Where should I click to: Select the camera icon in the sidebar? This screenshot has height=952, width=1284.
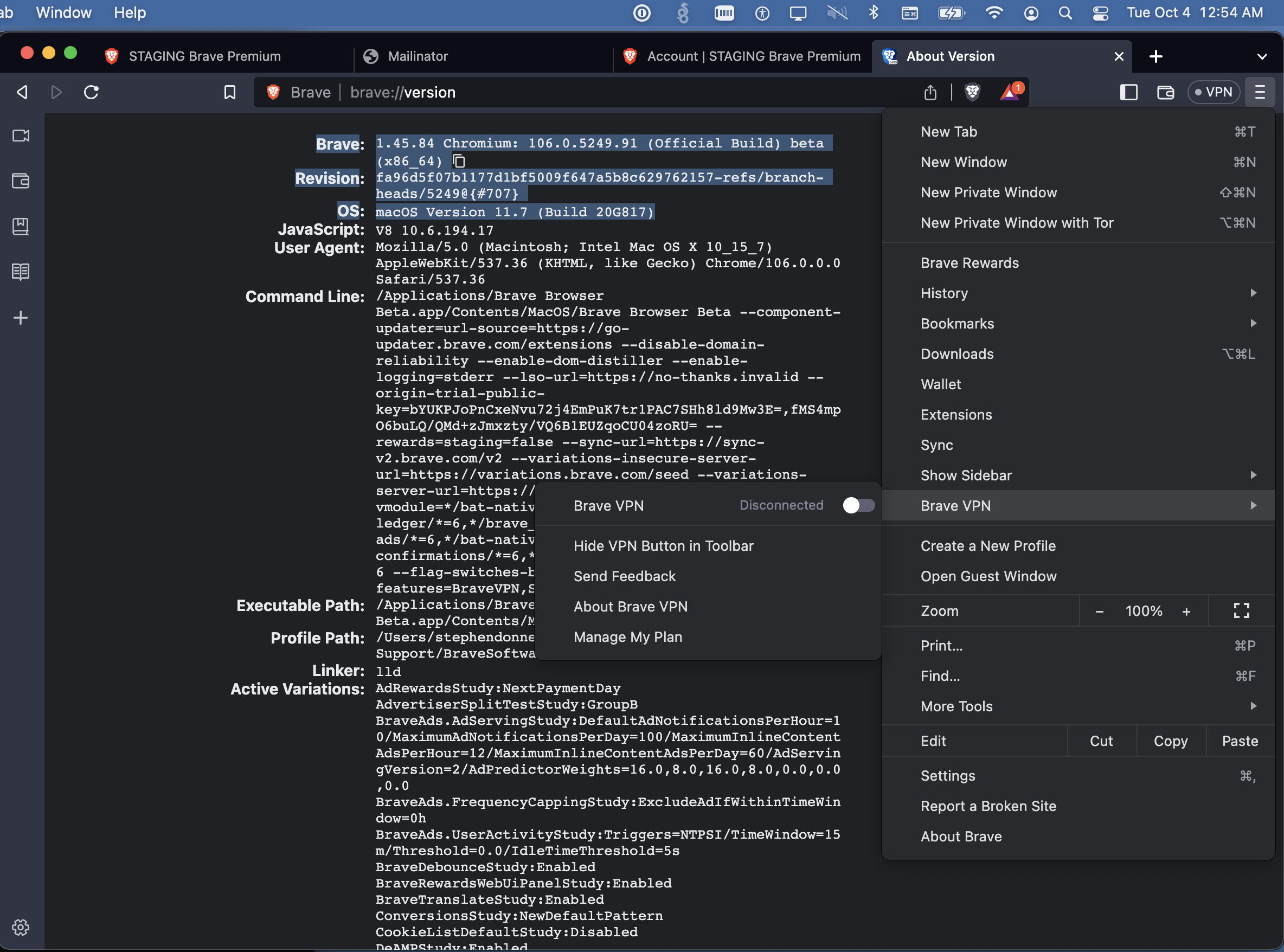click(x=20, y=136)
